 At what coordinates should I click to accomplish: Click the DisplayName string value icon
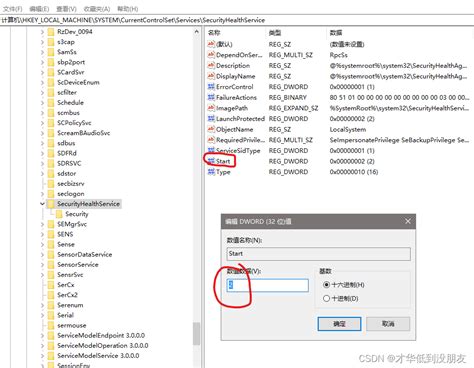click(x=211, y=76)
